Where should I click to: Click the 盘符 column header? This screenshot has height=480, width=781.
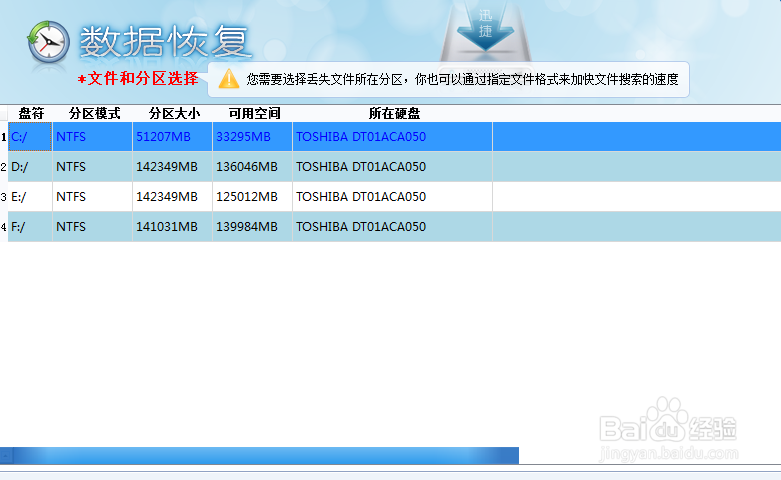[31, 114]
